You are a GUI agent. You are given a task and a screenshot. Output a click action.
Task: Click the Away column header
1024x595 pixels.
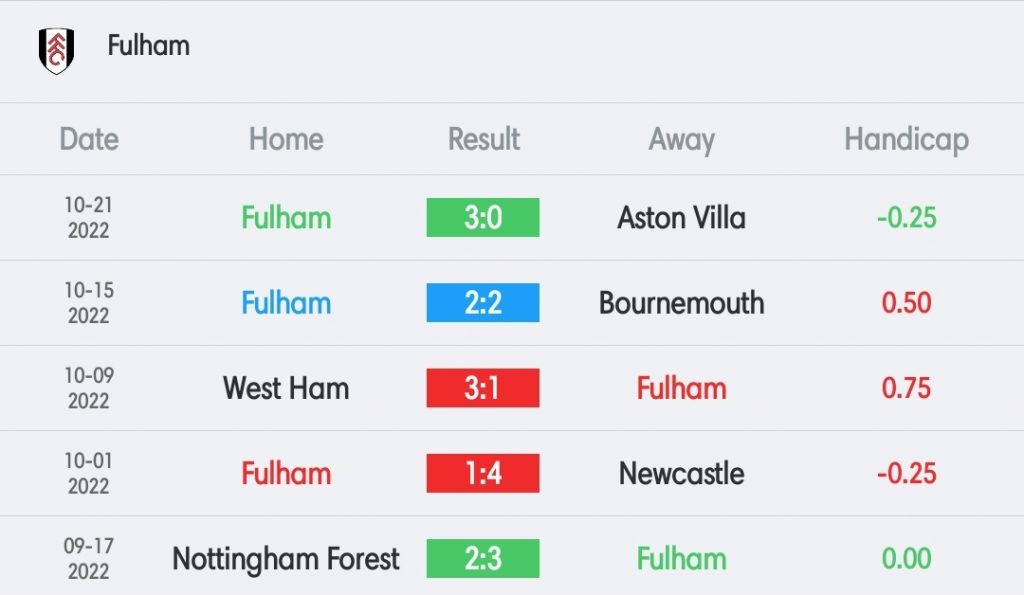(681, 140)
